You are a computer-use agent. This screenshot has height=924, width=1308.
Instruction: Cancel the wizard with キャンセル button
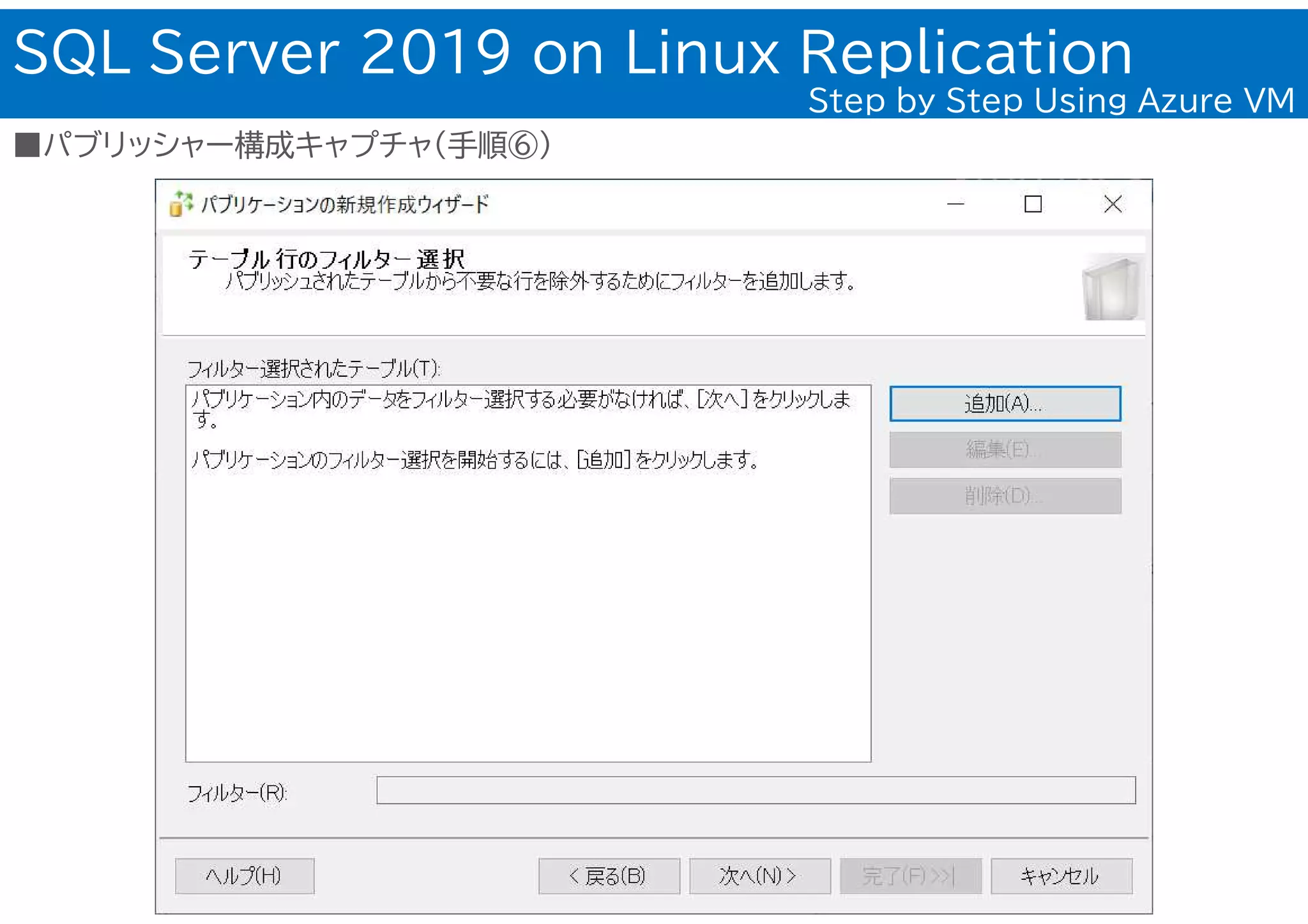click(1061, 875)
